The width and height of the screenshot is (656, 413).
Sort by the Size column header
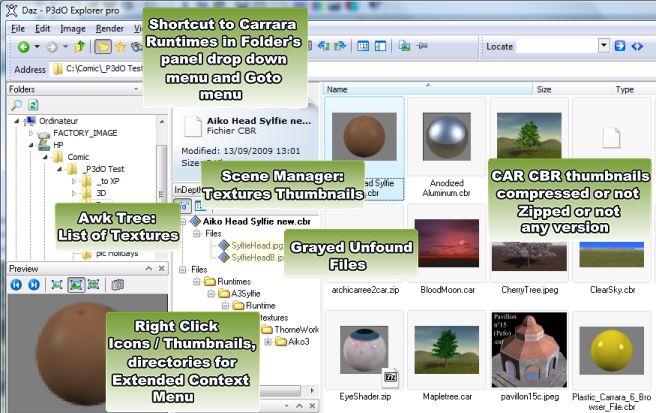pyautogui.click(x=572, y=89)
